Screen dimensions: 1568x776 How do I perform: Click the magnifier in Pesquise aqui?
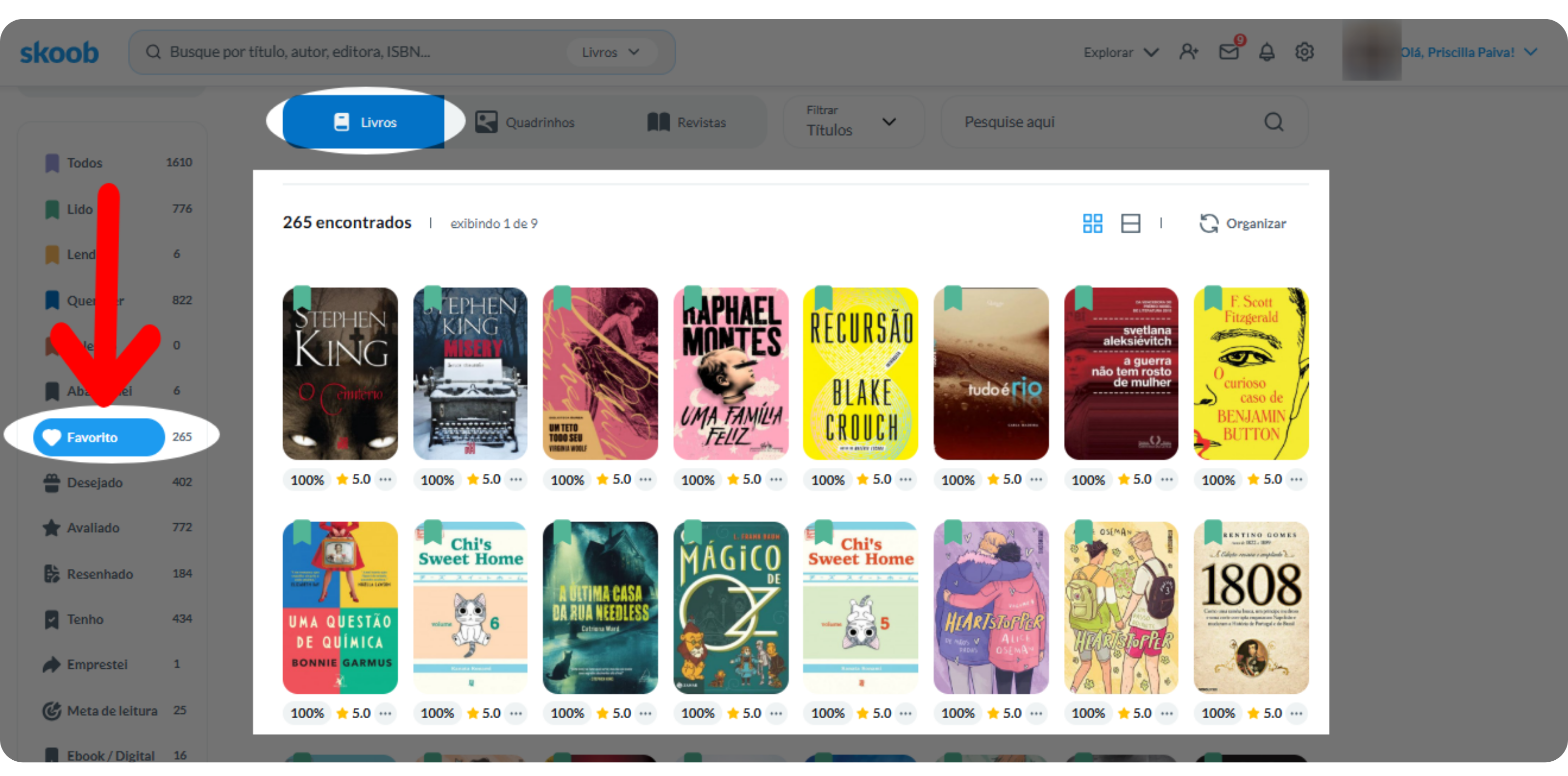pyautogui.click(x=1274, y=122)
